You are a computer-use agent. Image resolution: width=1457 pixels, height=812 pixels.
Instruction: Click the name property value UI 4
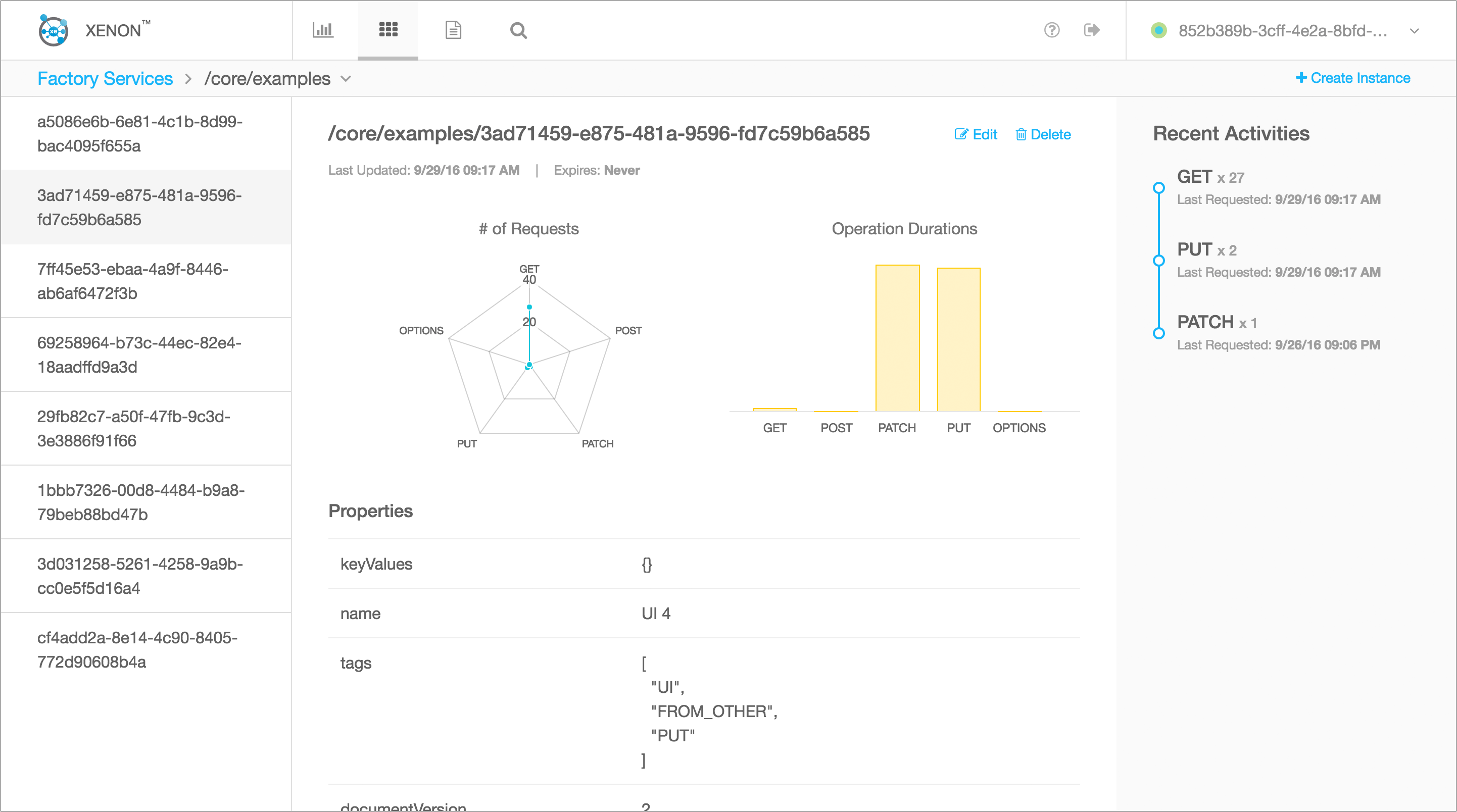656,614
